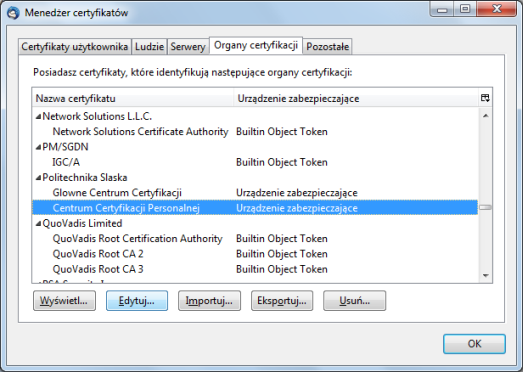
Task: Click the Importuj... button
Action: [x=209, y=301]
